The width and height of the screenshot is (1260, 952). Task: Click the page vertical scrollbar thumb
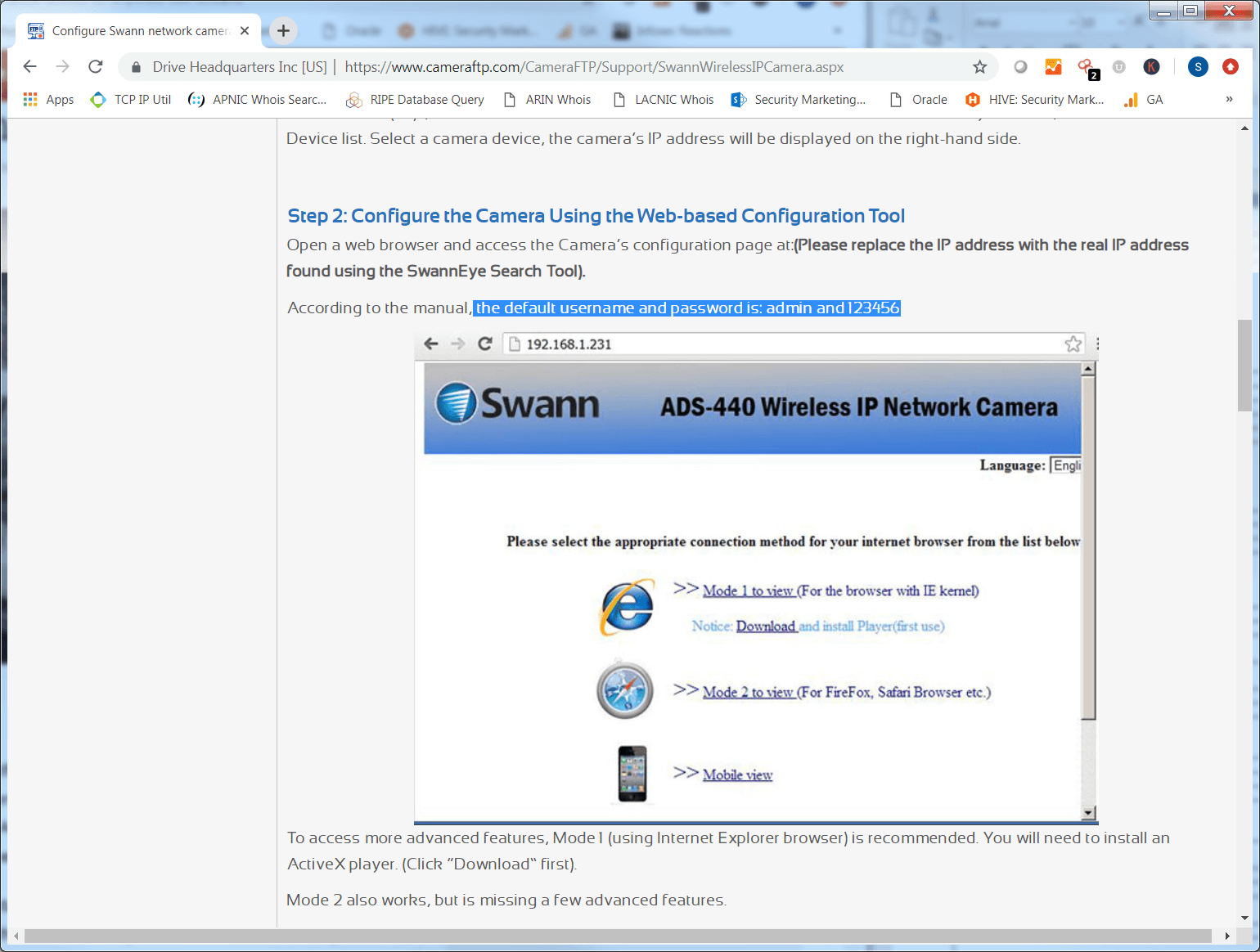1244,365
